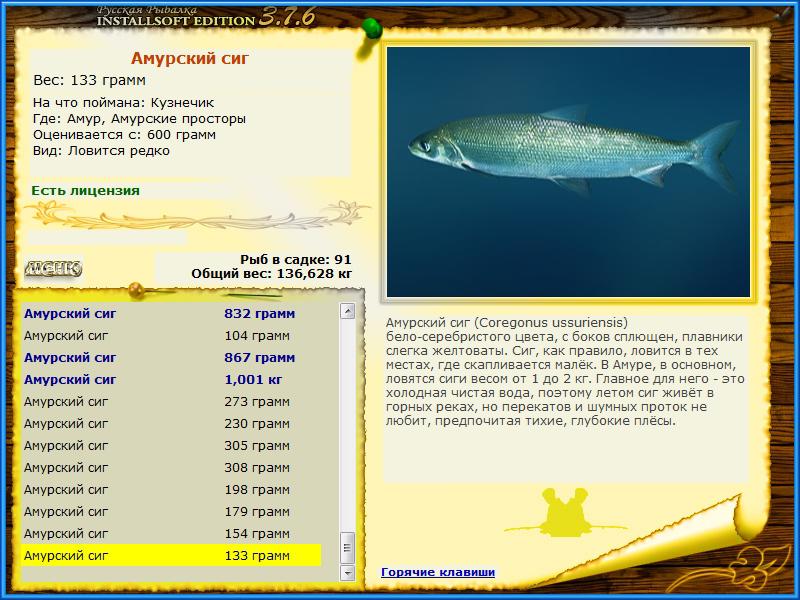Viewport: 800px width, 600px height.
Task: Click the fish list scroll-down arrow
Action: click(x=347, y=573)
